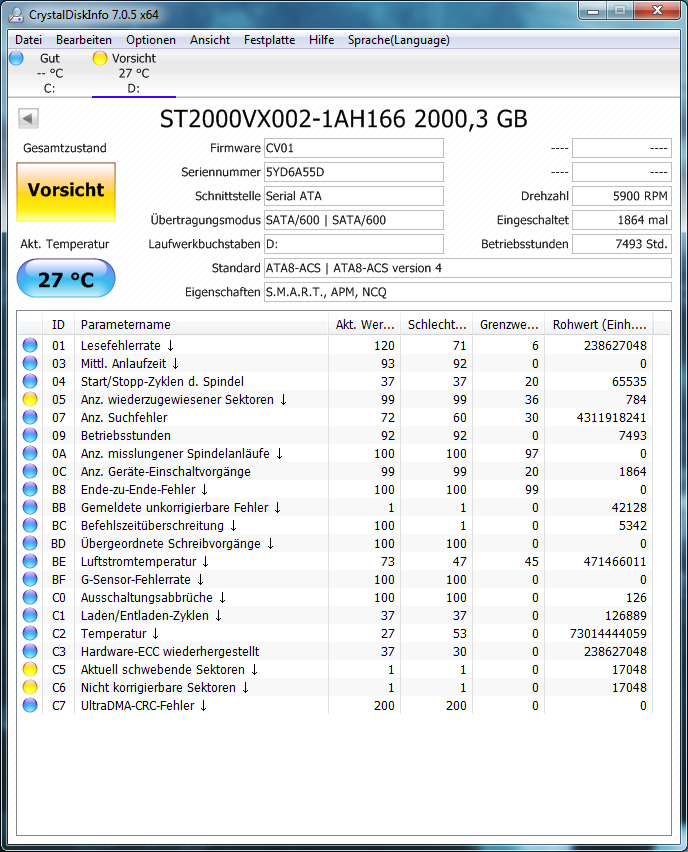Click blue status icon of Mittl. Anlaufzeit row

30,363
